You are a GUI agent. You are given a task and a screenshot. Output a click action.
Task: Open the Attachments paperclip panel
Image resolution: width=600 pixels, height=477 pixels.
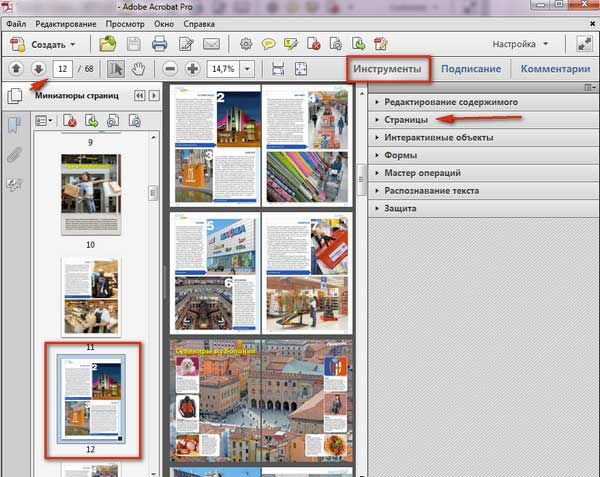[15, 155]
